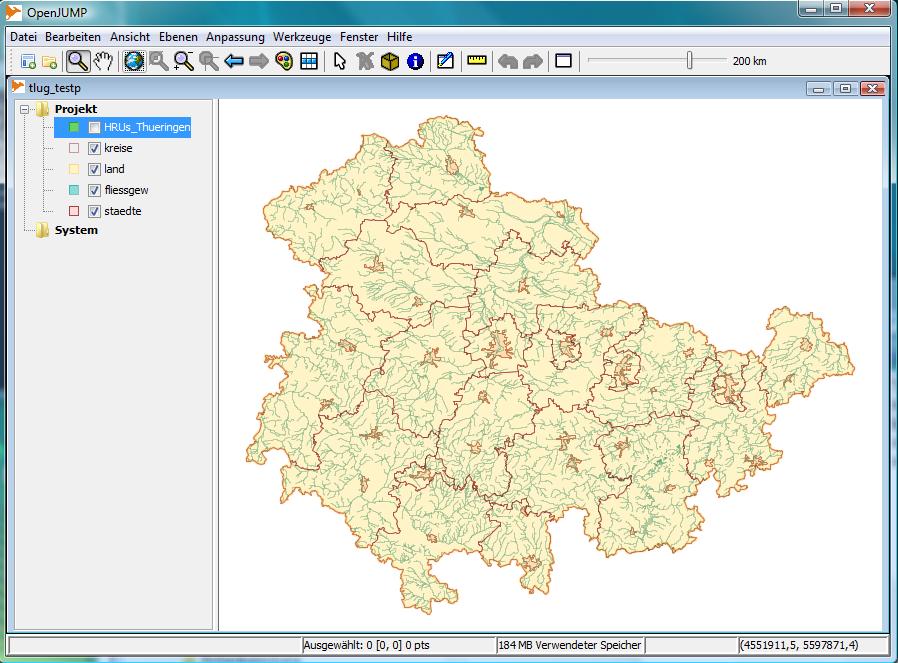Click the zoom to full extent globe
Image resolution: width=898 pixels, height=663 pixels.
click(134, 61)
